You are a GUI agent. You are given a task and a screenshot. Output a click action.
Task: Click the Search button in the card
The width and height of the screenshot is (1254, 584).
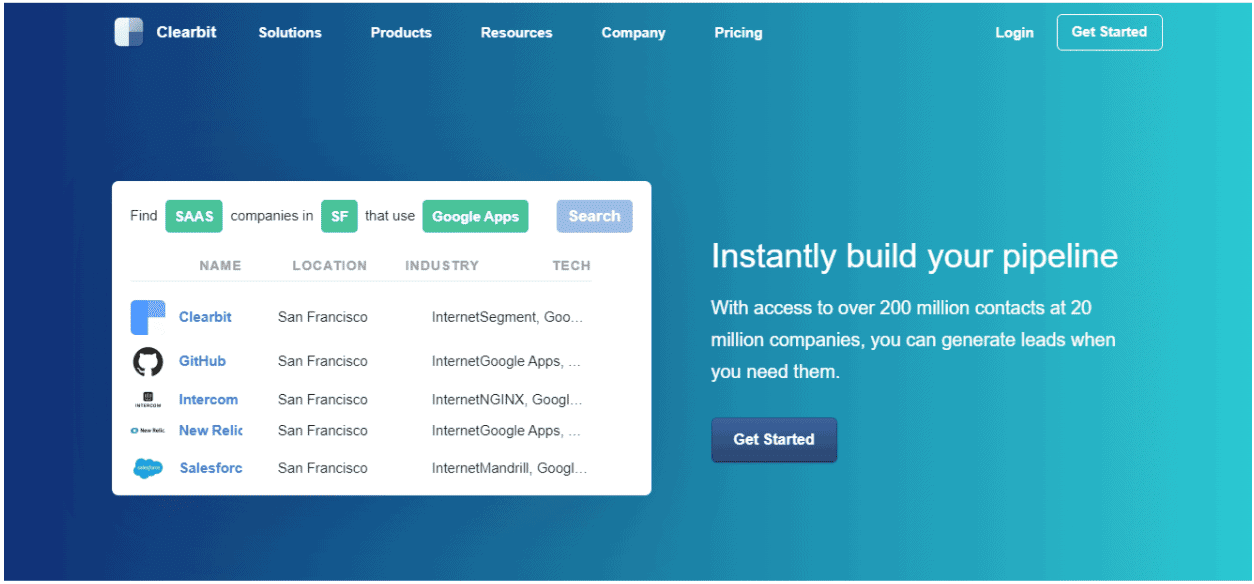click(x=594, y=216)
